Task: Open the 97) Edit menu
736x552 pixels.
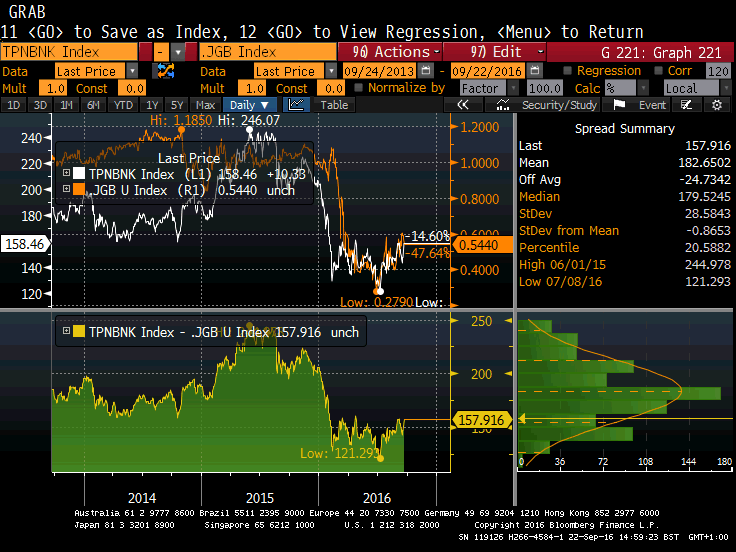Action: 494,52
